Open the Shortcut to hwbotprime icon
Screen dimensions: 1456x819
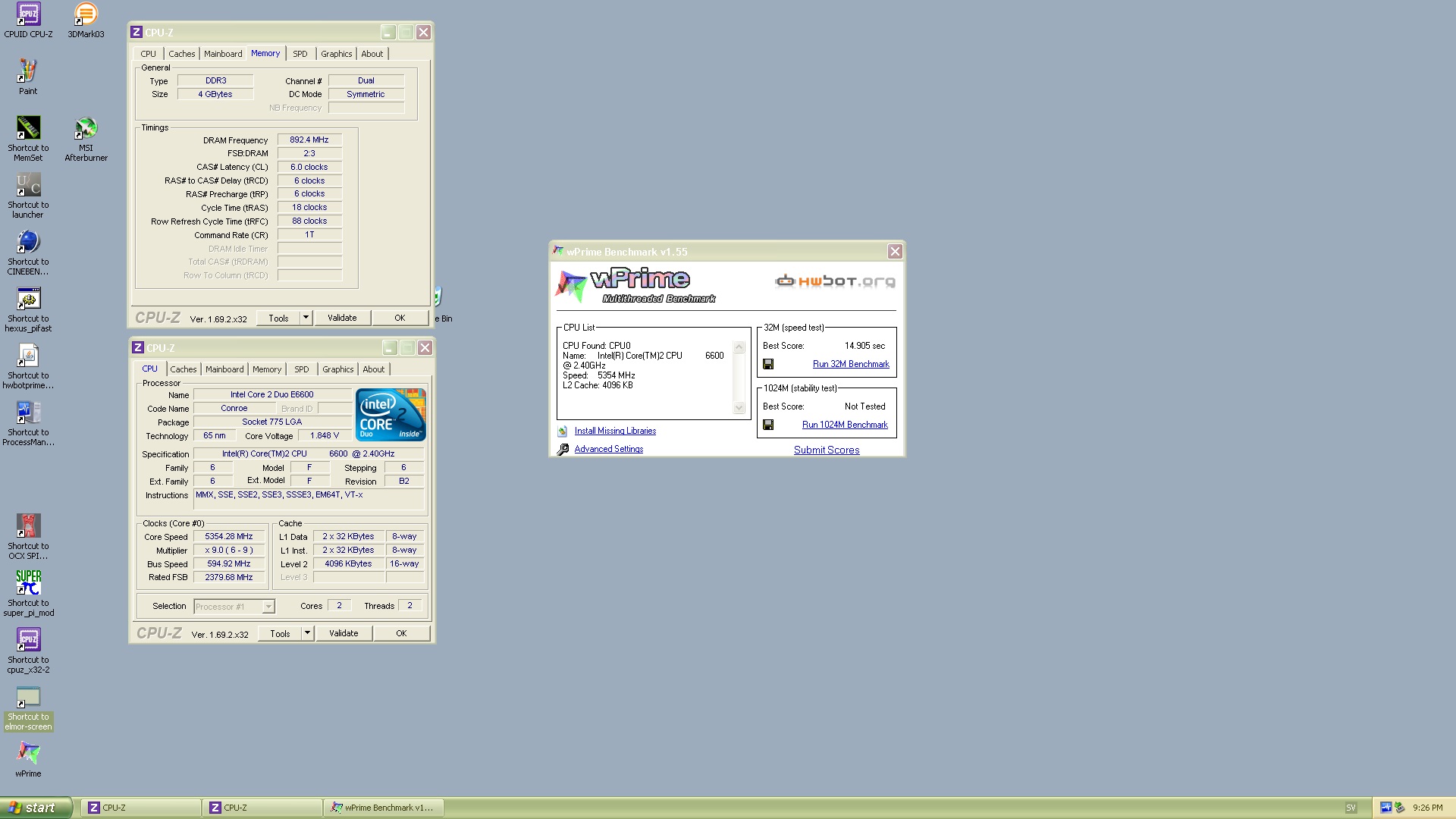[x=28, y=366]
